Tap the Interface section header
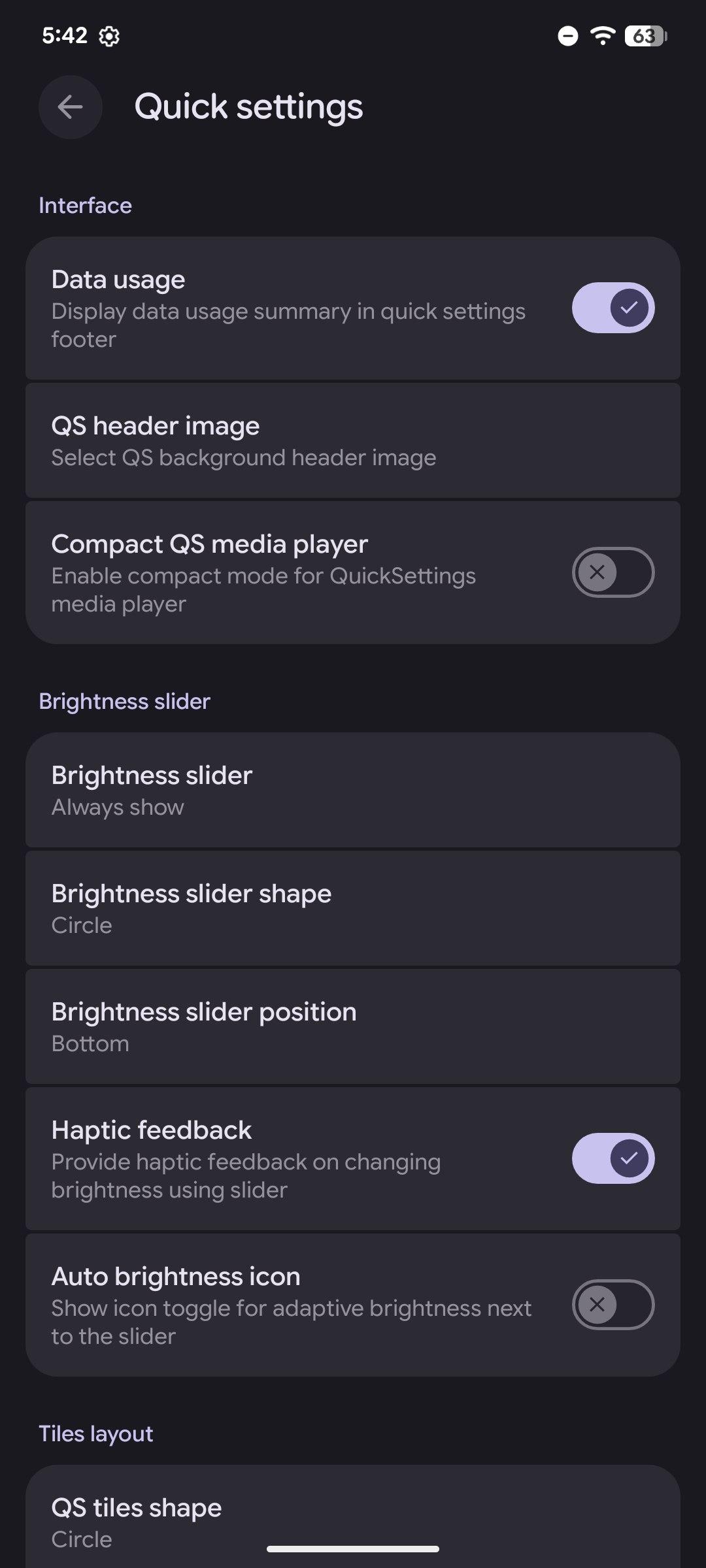706x1568 pixels. 85,206
